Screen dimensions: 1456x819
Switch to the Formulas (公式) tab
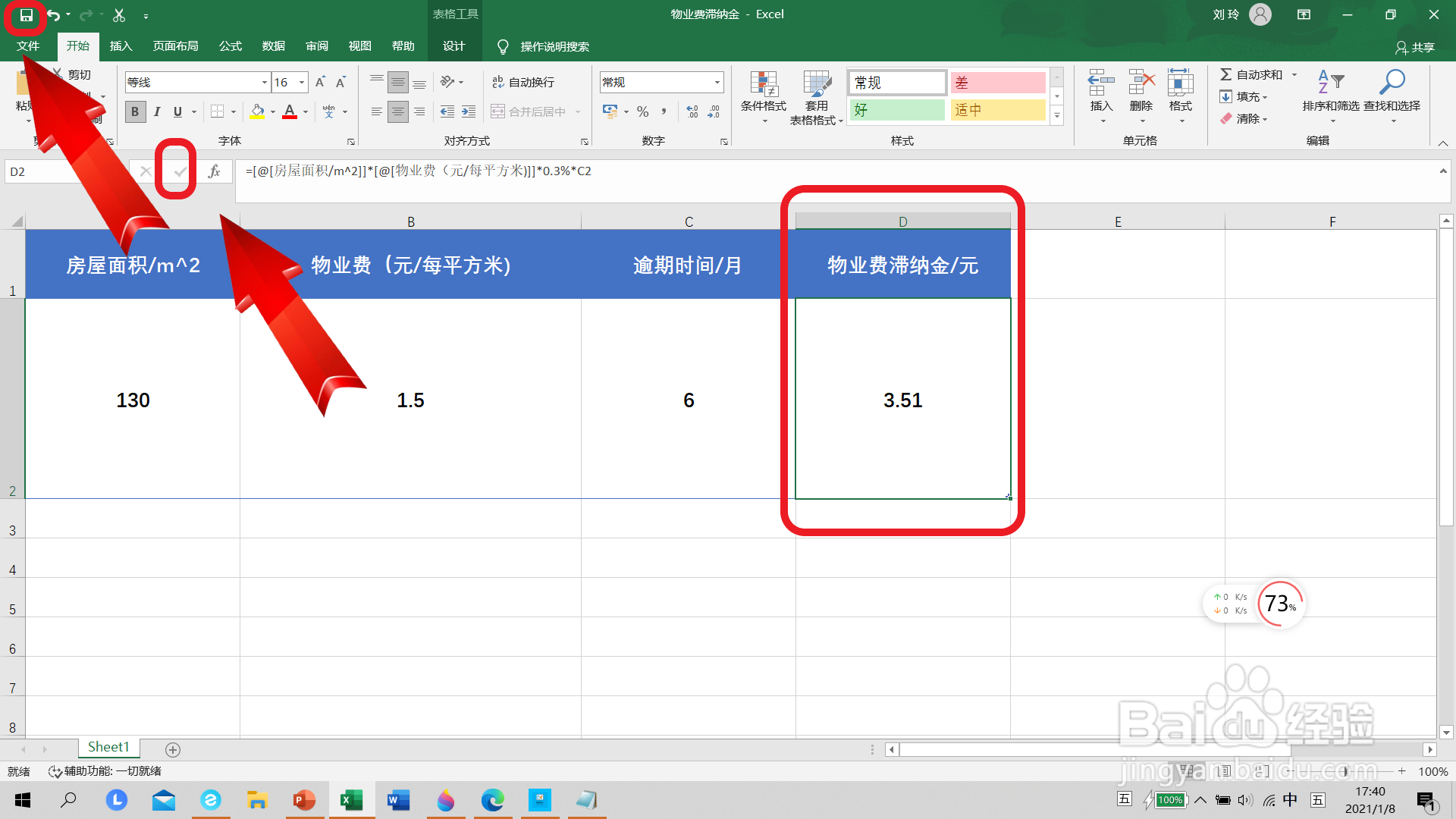coord(231,46)
